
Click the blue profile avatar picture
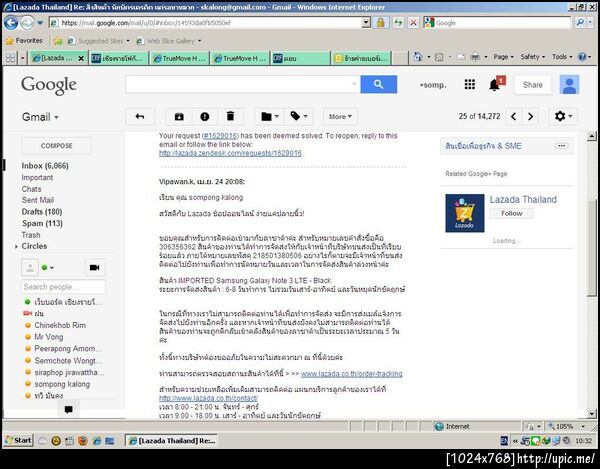coord(569,85)
